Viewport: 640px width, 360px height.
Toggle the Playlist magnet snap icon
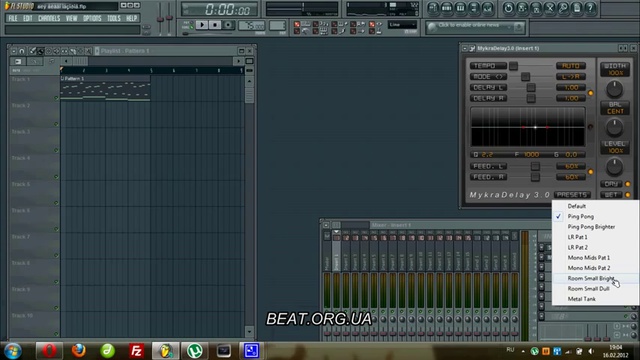tap(22, 51)
